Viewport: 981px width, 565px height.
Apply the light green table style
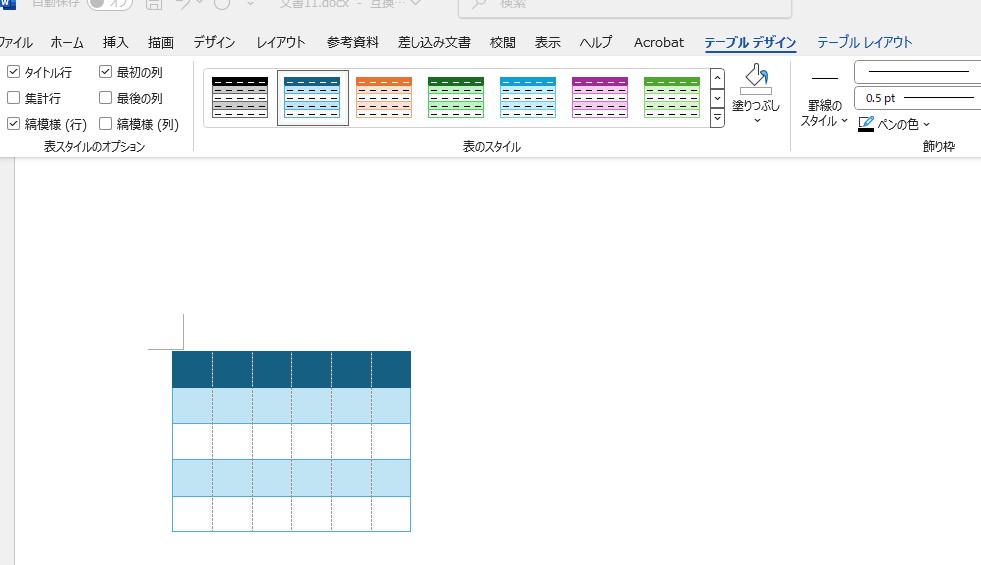pos(672,98)
